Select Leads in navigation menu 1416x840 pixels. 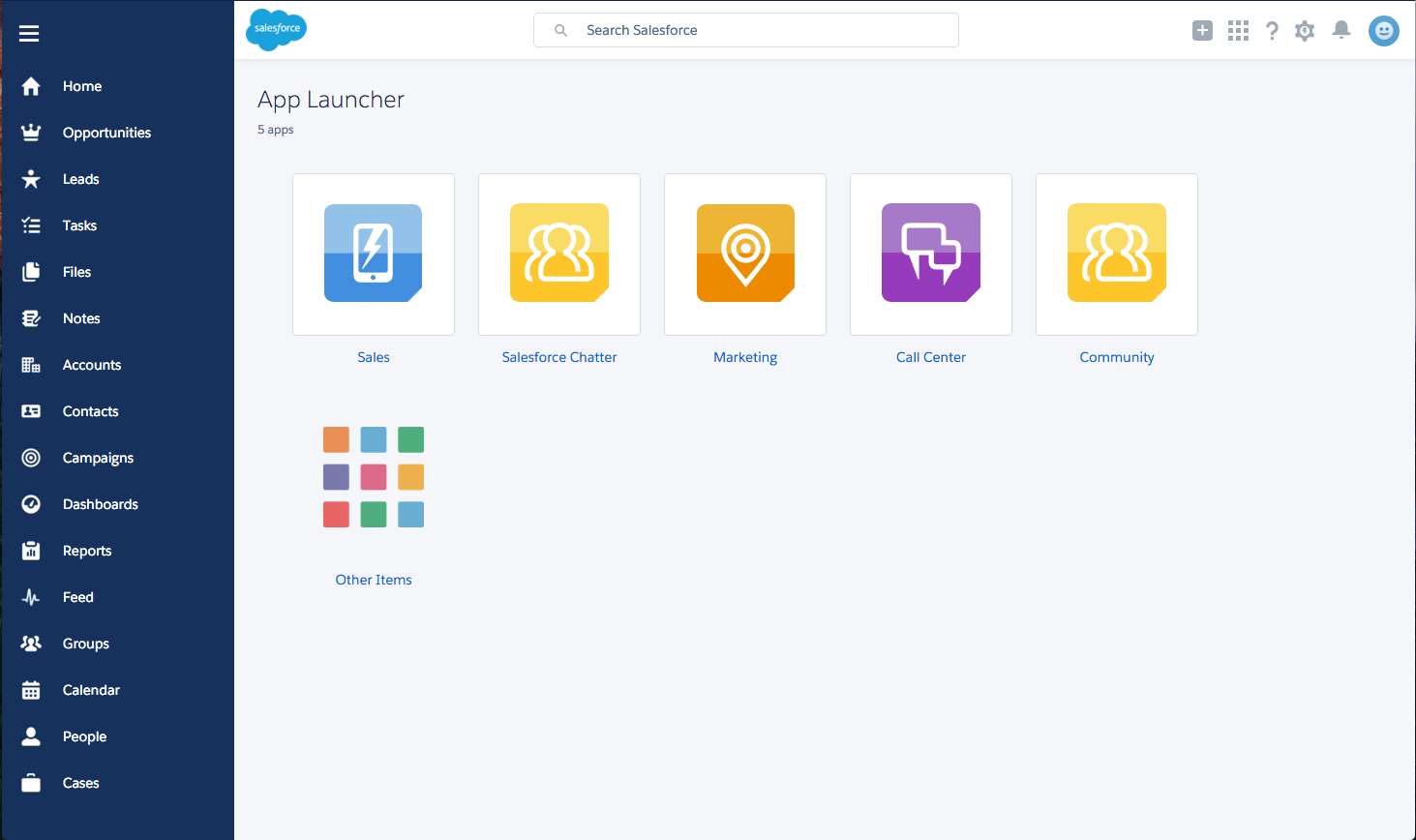pyautogui.click(x=81, y=179)
